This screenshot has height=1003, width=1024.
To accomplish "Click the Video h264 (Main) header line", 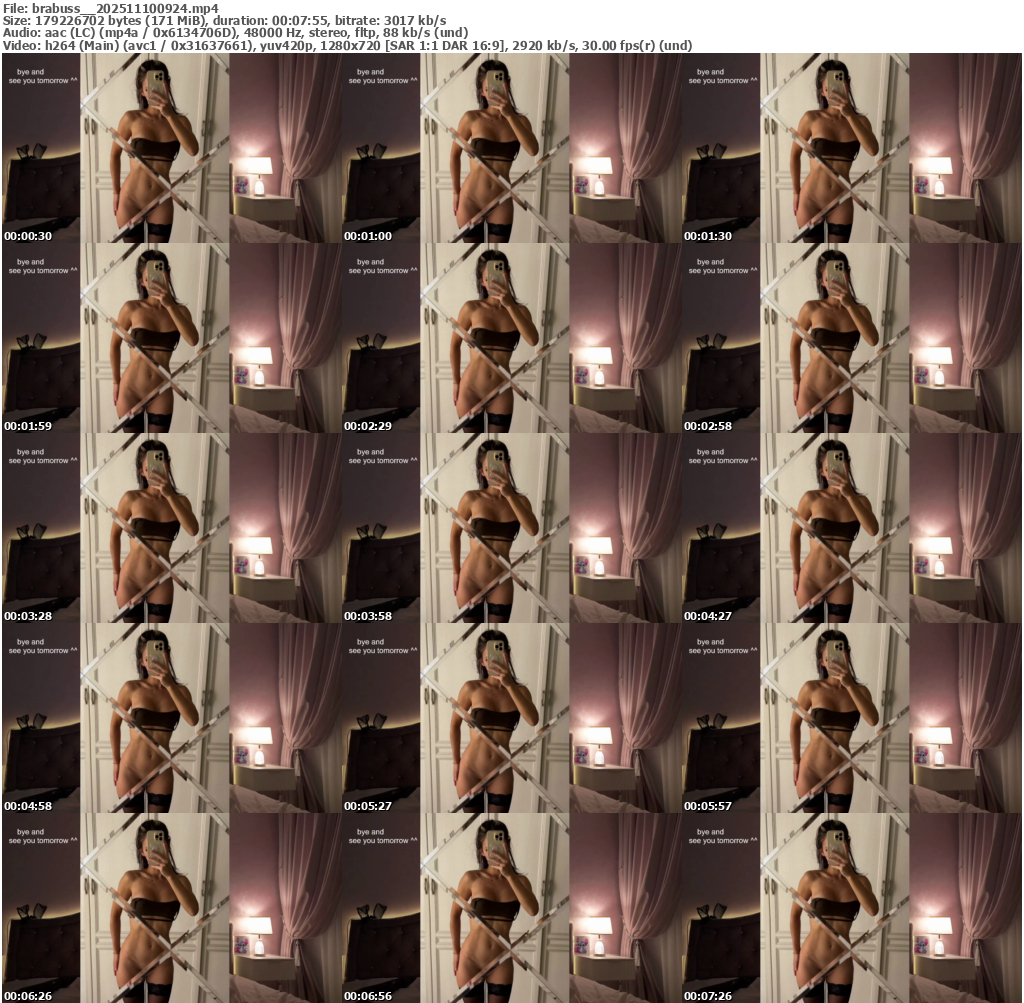I will [347, 45].
